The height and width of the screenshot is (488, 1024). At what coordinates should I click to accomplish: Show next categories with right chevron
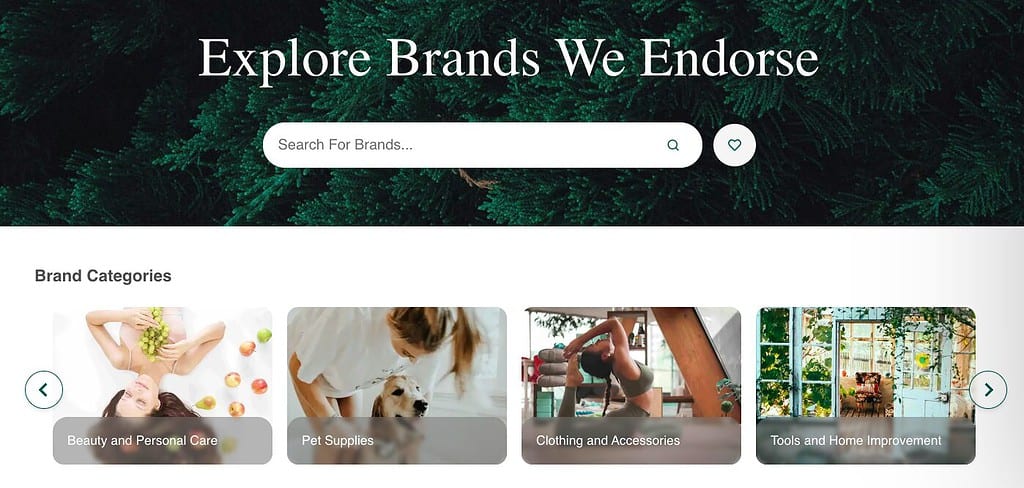point(987,390)
